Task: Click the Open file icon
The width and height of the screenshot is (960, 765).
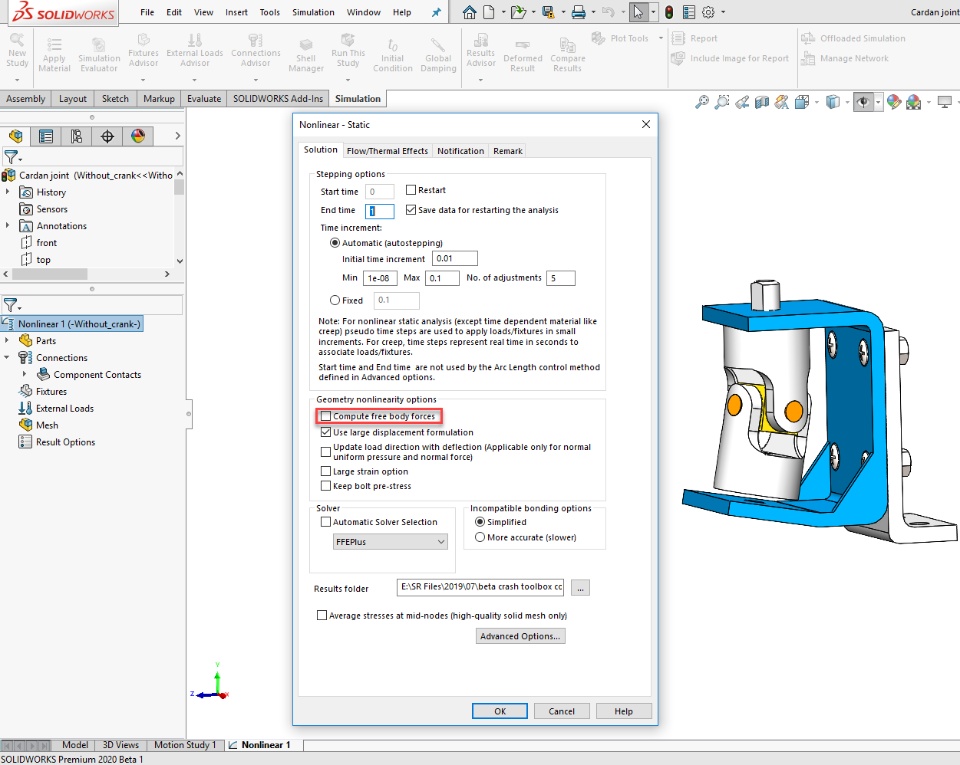Action: (x=518, y=12)
